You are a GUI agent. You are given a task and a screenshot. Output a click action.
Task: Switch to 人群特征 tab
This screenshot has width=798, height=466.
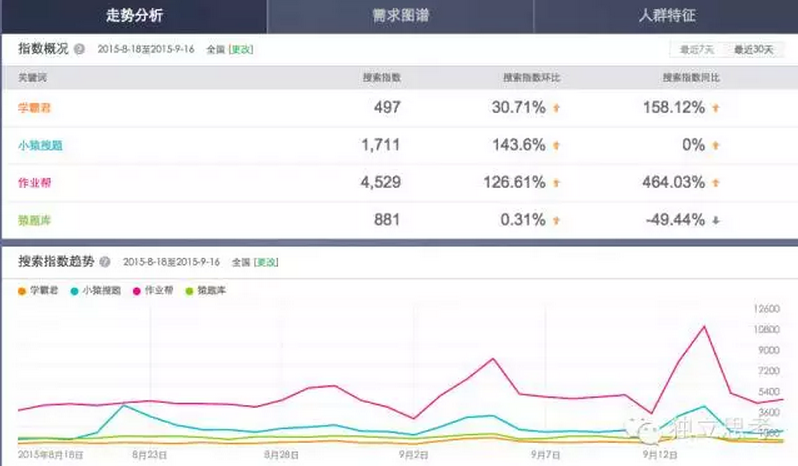[666, 17]
